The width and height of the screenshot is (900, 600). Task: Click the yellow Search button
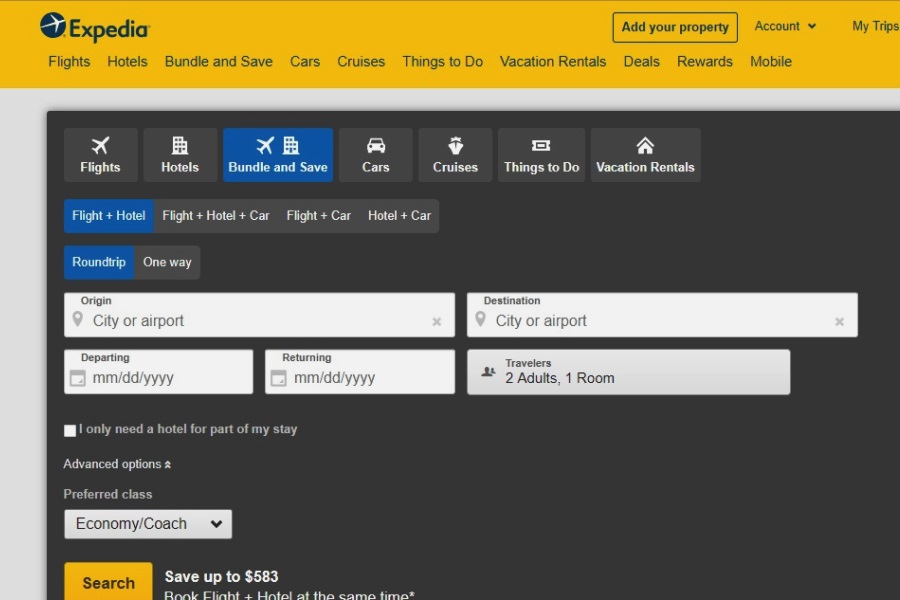pyautogui.click(x=108, y=582)
